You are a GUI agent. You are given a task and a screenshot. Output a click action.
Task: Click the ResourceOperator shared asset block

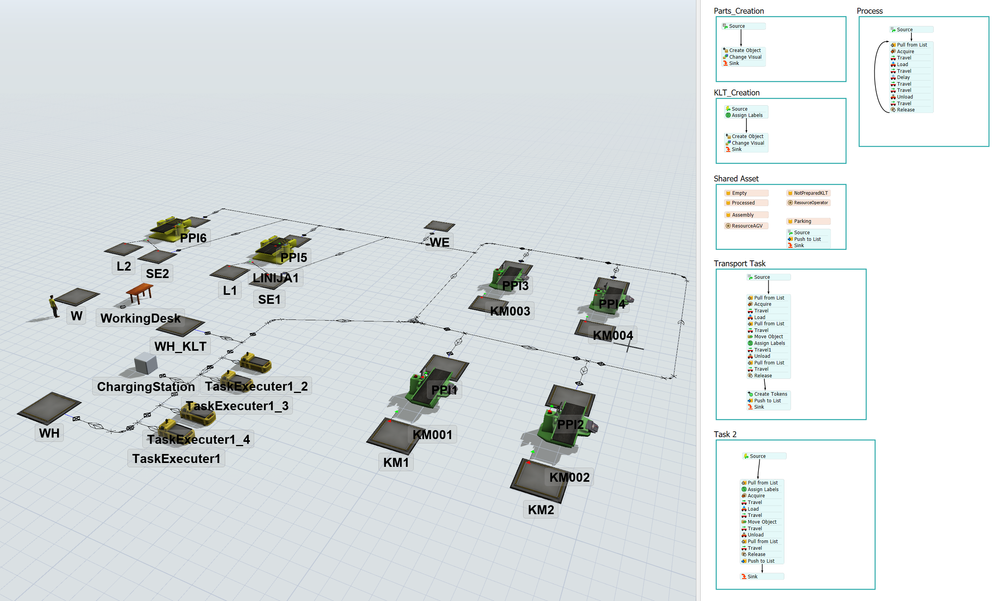point(809,203)
